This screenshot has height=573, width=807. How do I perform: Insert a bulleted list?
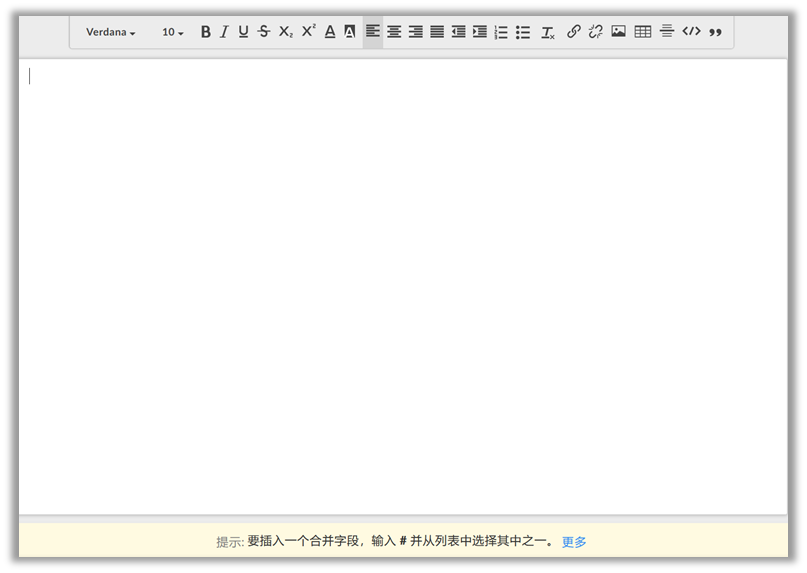(x=523, y=32)
